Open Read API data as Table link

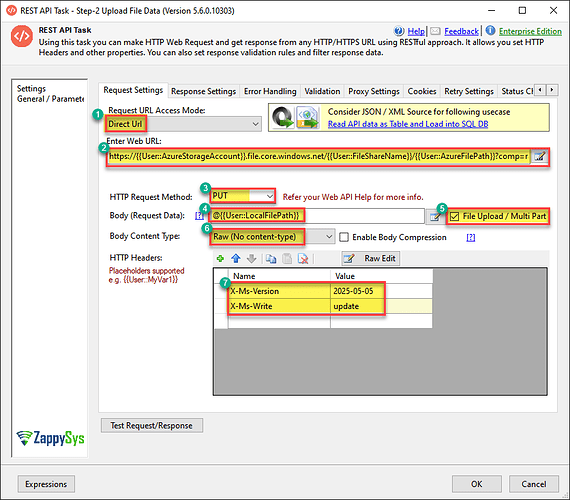408,124
